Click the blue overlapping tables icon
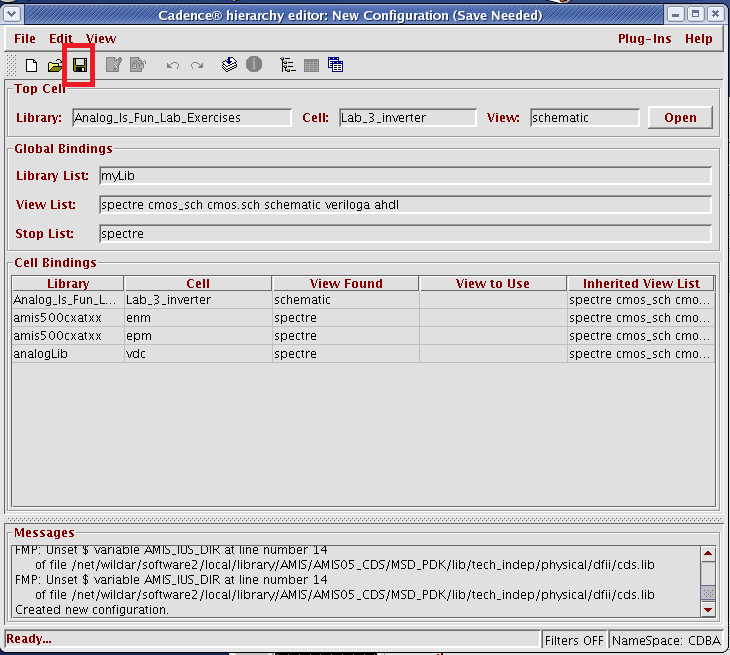This screenshot has height=655, width=730. pos(335,65)
